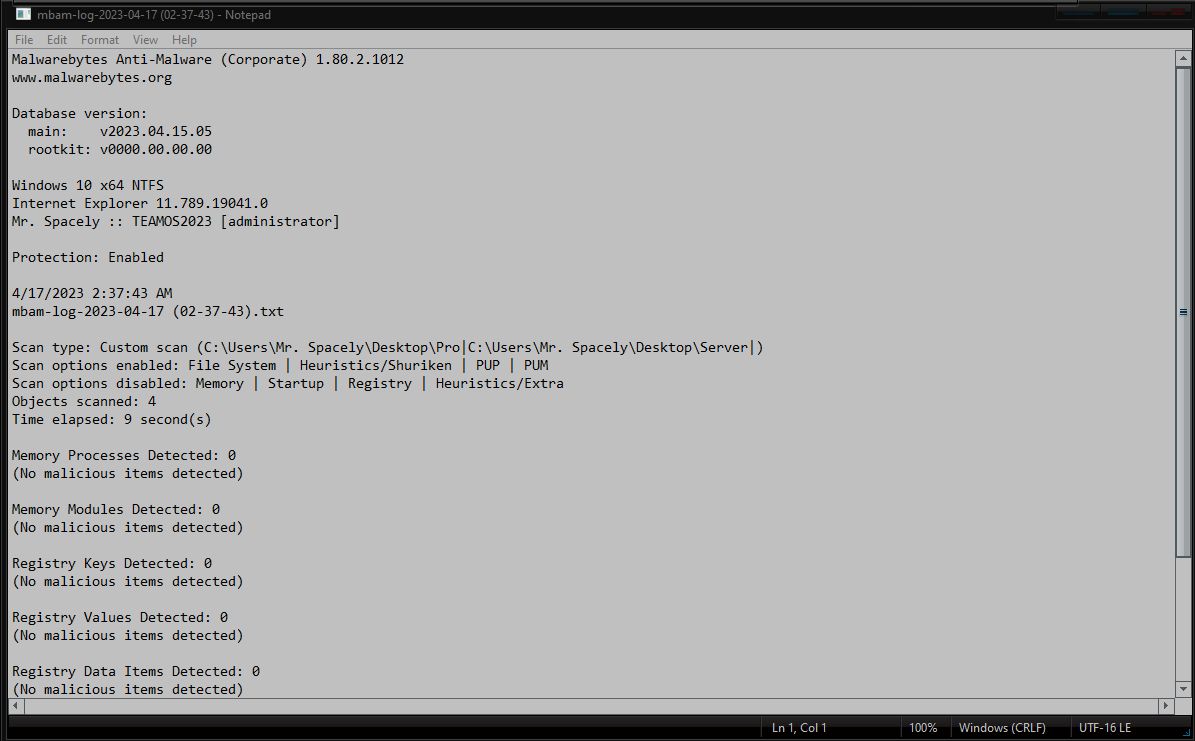Click the 'Ln 1, Col 1' status bar entry

coord(799,728)
